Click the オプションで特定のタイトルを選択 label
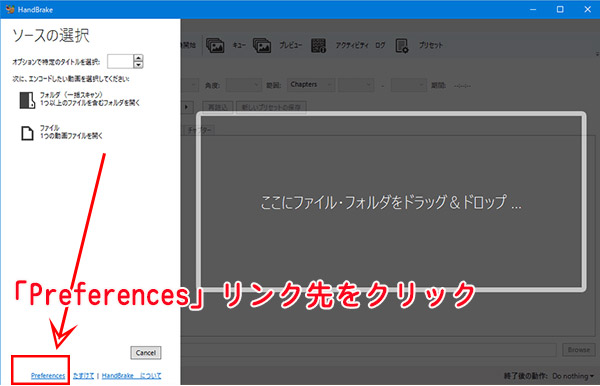Viewport: 600px width, 386px height. click(56, 62)
